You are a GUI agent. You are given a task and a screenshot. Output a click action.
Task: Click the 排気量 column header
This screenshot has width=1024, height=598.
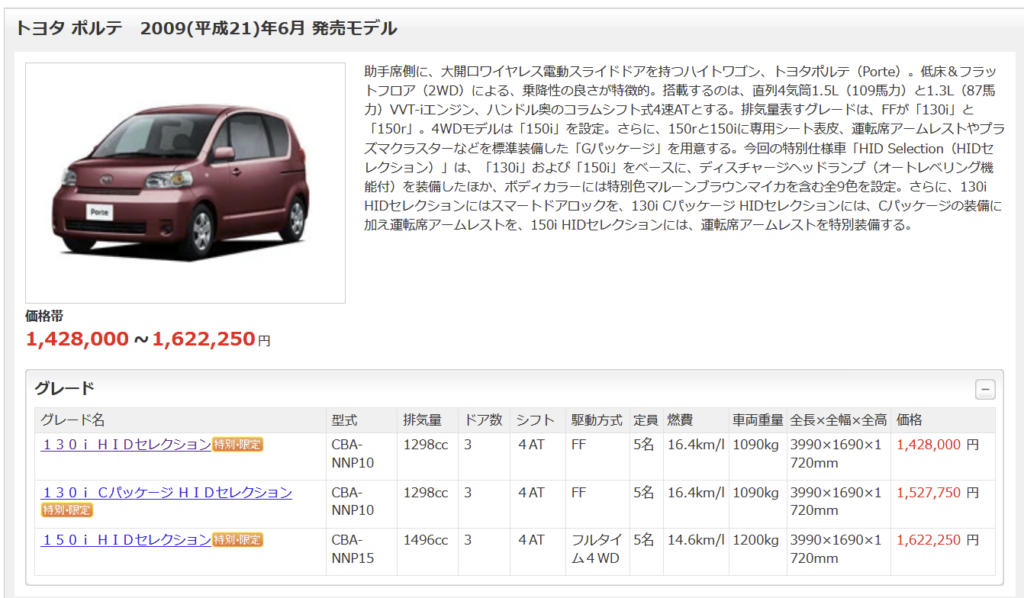[422, 420]
